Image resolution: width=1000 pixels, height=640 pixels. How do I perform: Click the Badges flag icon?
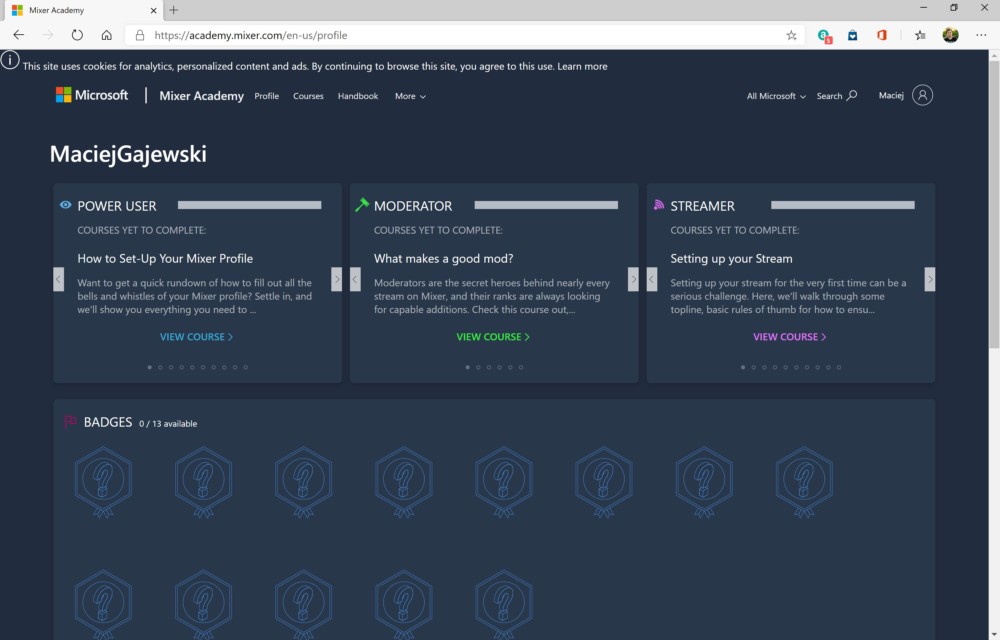(x=70, y=422)
